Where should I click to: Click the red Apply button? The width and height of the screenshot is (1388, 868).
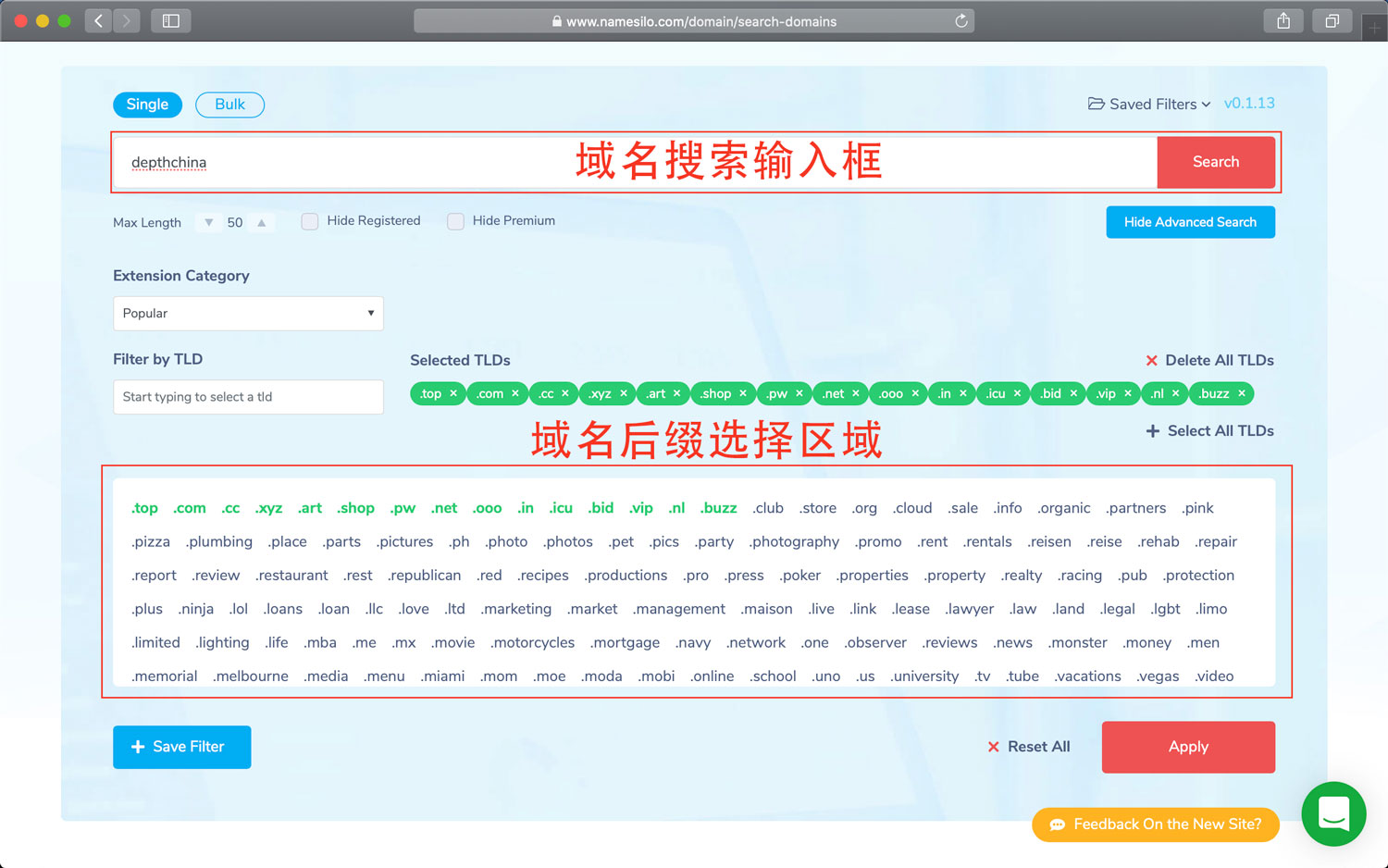pyautogui.click(x=1188, y=747)
